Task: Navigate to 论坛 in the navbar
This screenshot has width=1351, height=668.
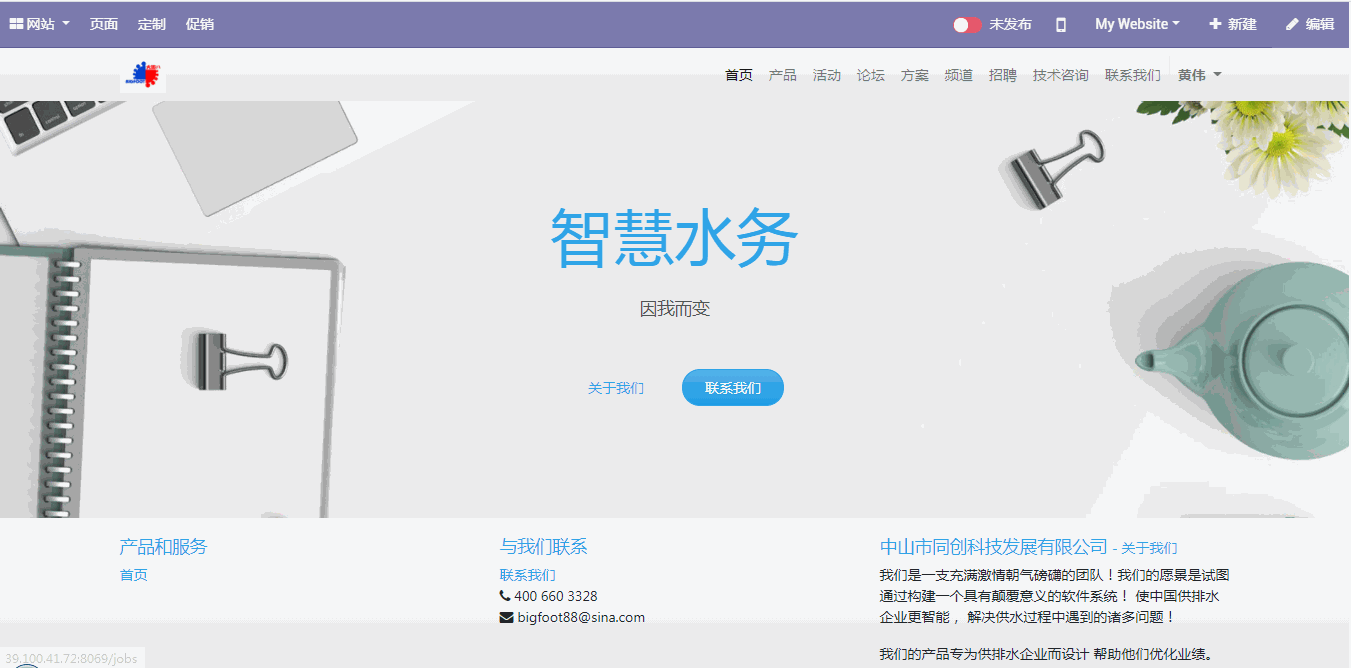Action: click(x=871, y=75)
